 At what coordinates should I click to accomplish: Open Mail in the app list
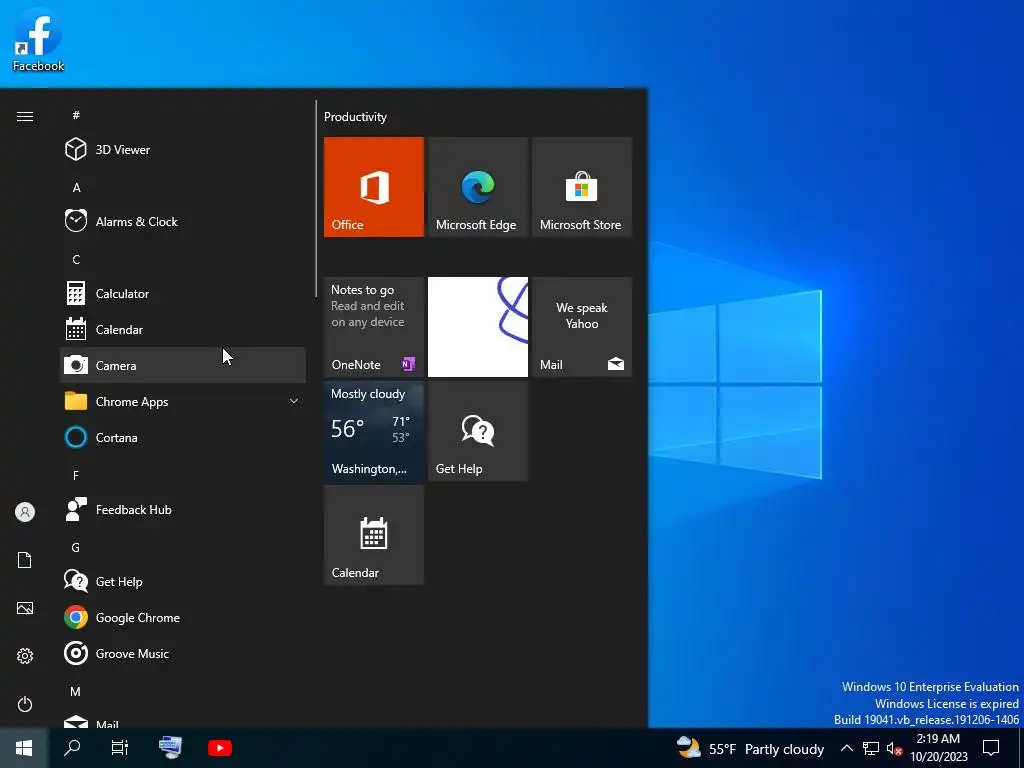pos(183,721)
